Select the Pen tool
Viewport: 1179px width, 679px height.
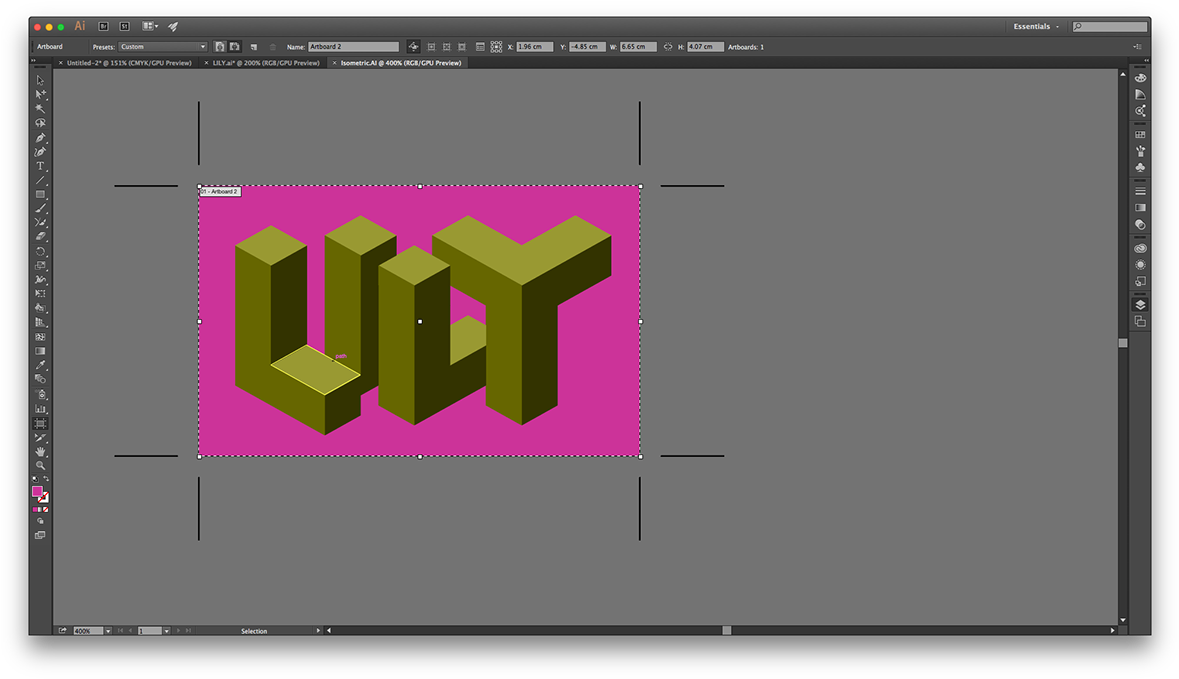click(40, 137)
